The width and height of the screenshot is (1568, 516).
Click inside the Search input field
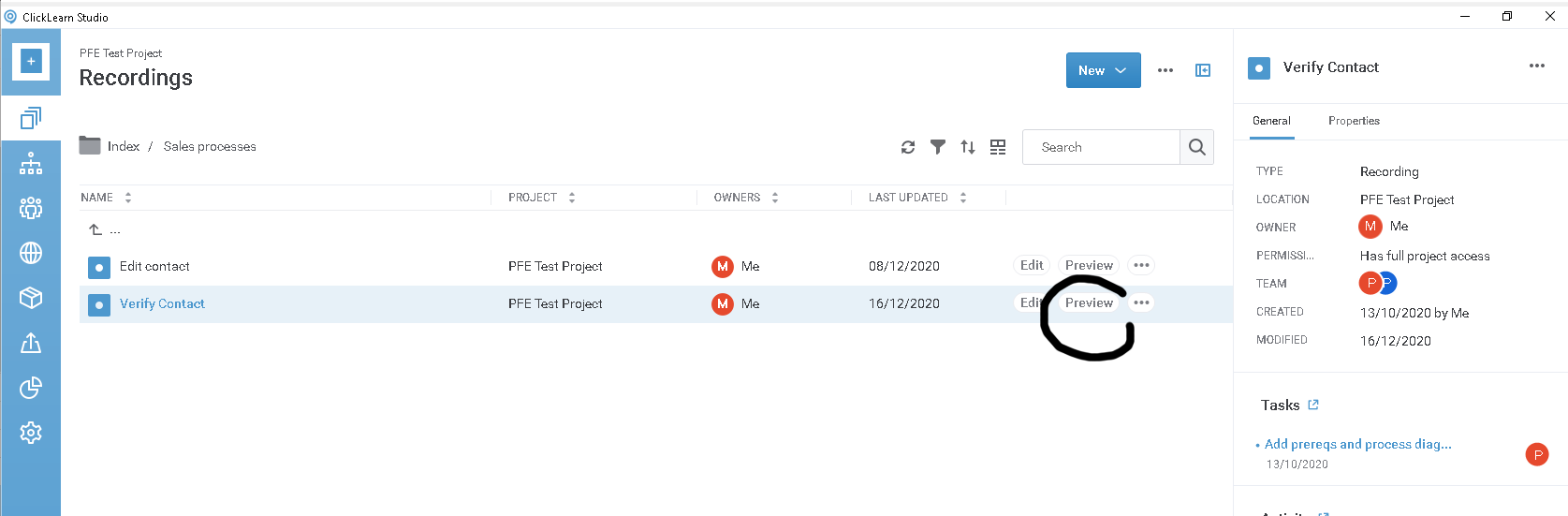point(1101,147)
